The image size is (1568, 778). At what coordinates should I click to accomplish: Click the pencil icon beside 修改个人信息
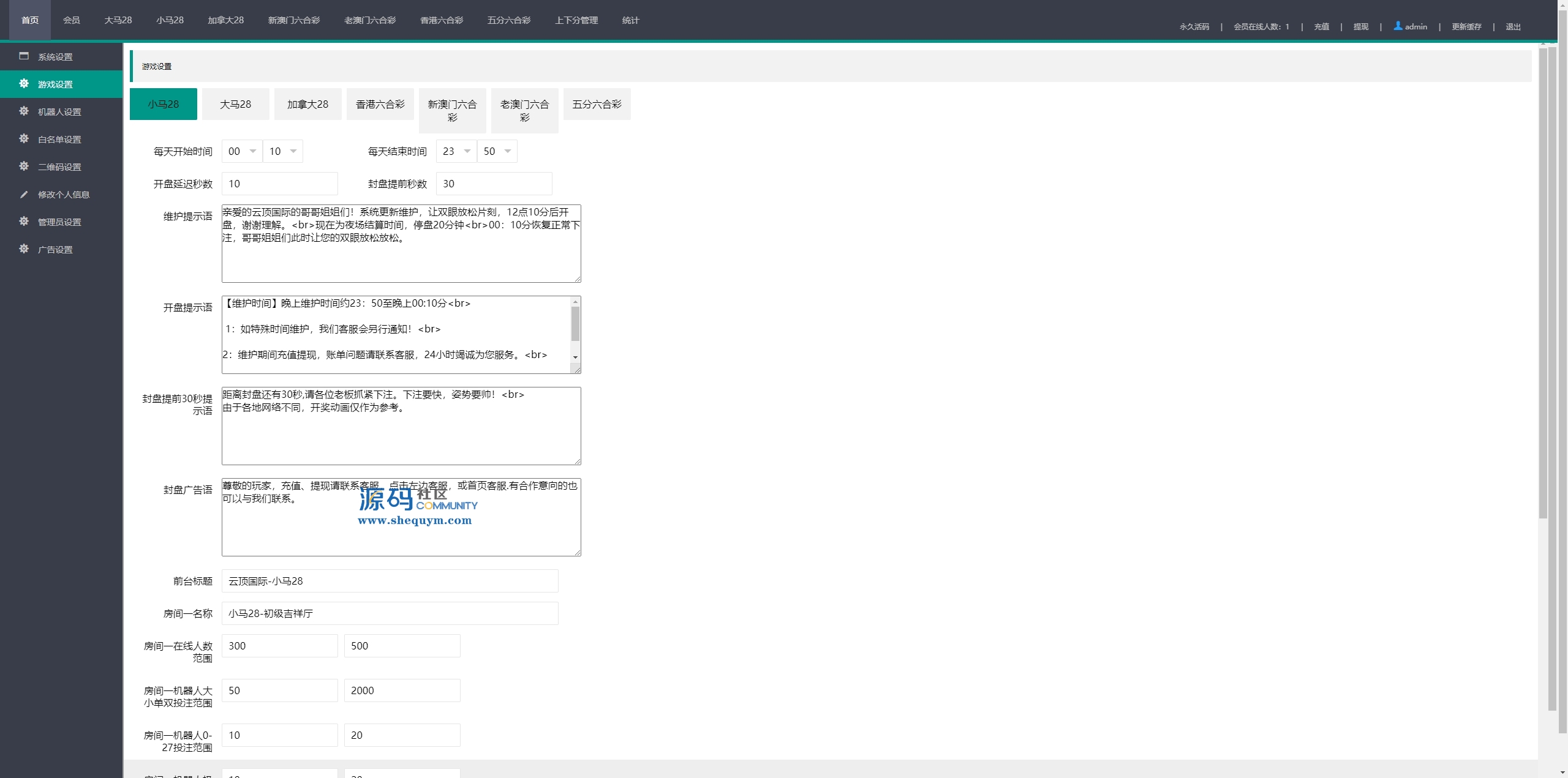tap(24, 194)
